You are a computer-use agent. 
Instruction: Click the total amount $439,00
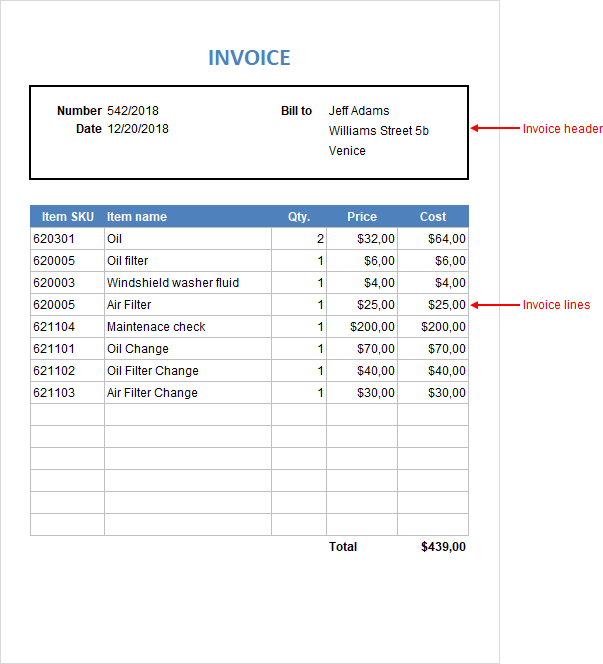click(x=443, y=547)
